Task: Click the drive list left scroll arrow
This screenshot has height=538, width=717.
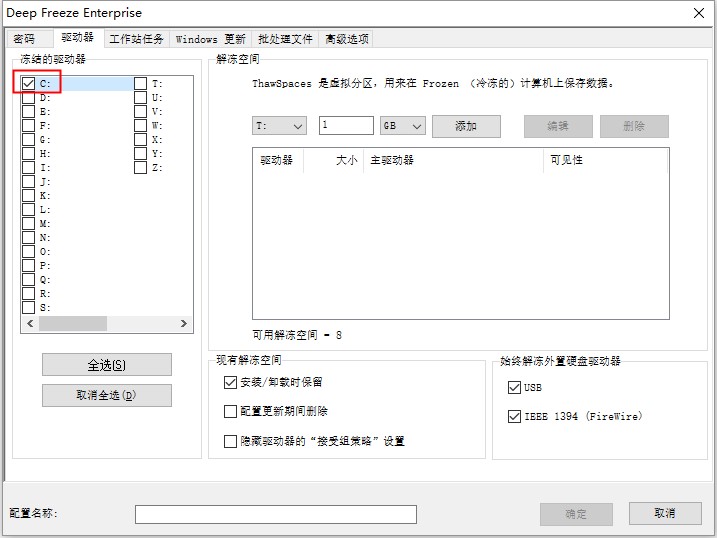Action: click(30, 324)
